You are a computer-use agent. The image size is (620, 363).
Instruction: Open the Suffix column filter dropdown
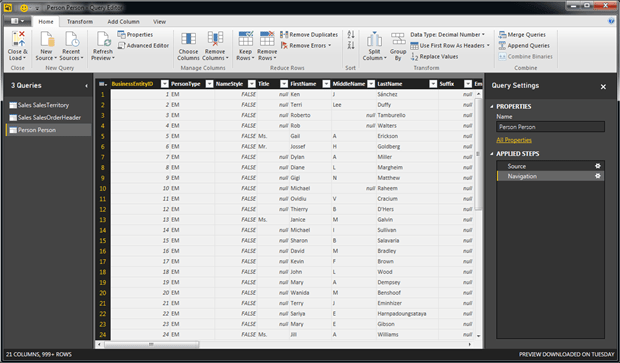coord(468,84)
